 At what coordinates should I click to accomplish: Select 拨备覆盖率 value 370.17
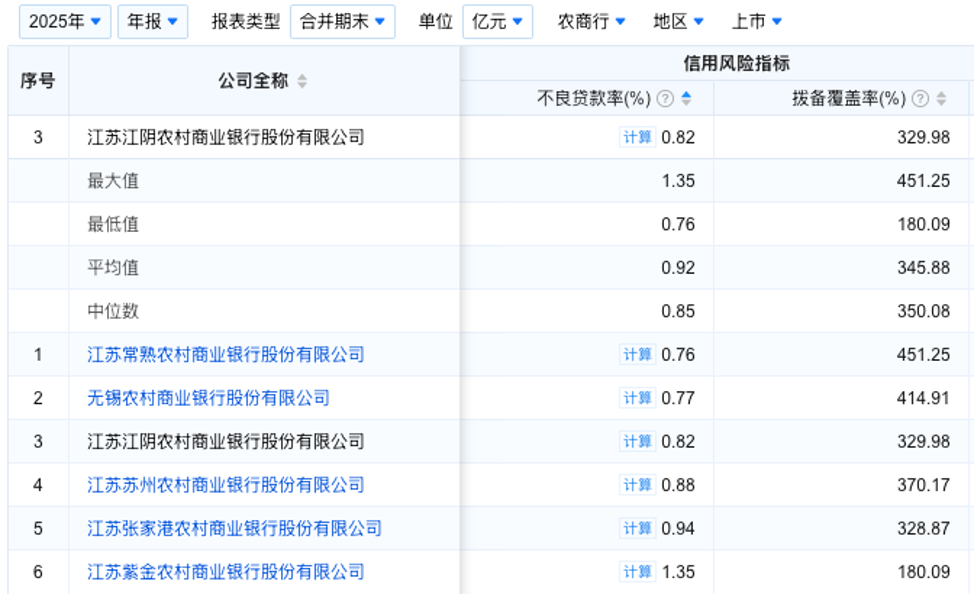(x=923, y=485)
